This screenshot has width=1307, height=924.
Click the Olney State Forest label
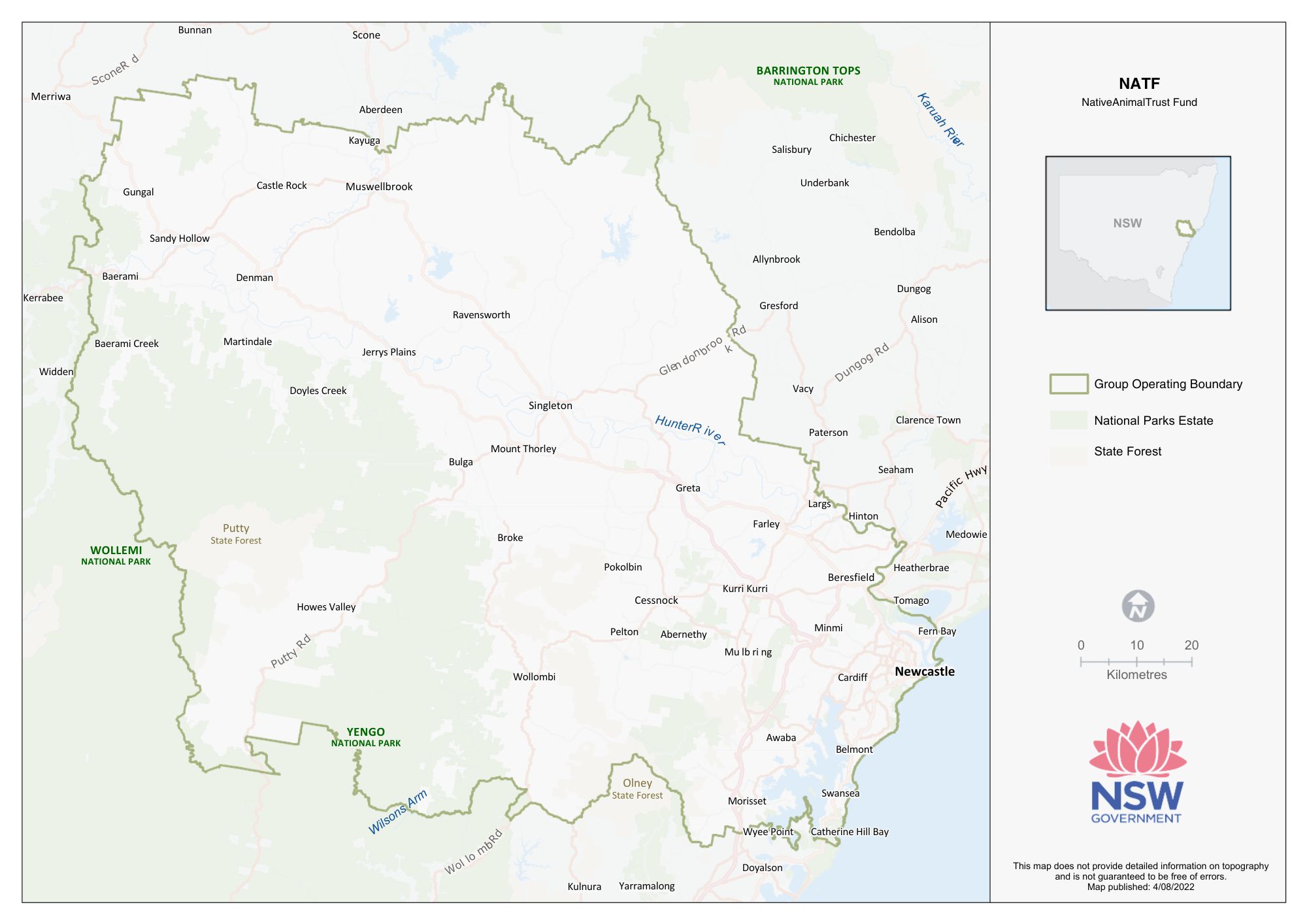[637, 789]
